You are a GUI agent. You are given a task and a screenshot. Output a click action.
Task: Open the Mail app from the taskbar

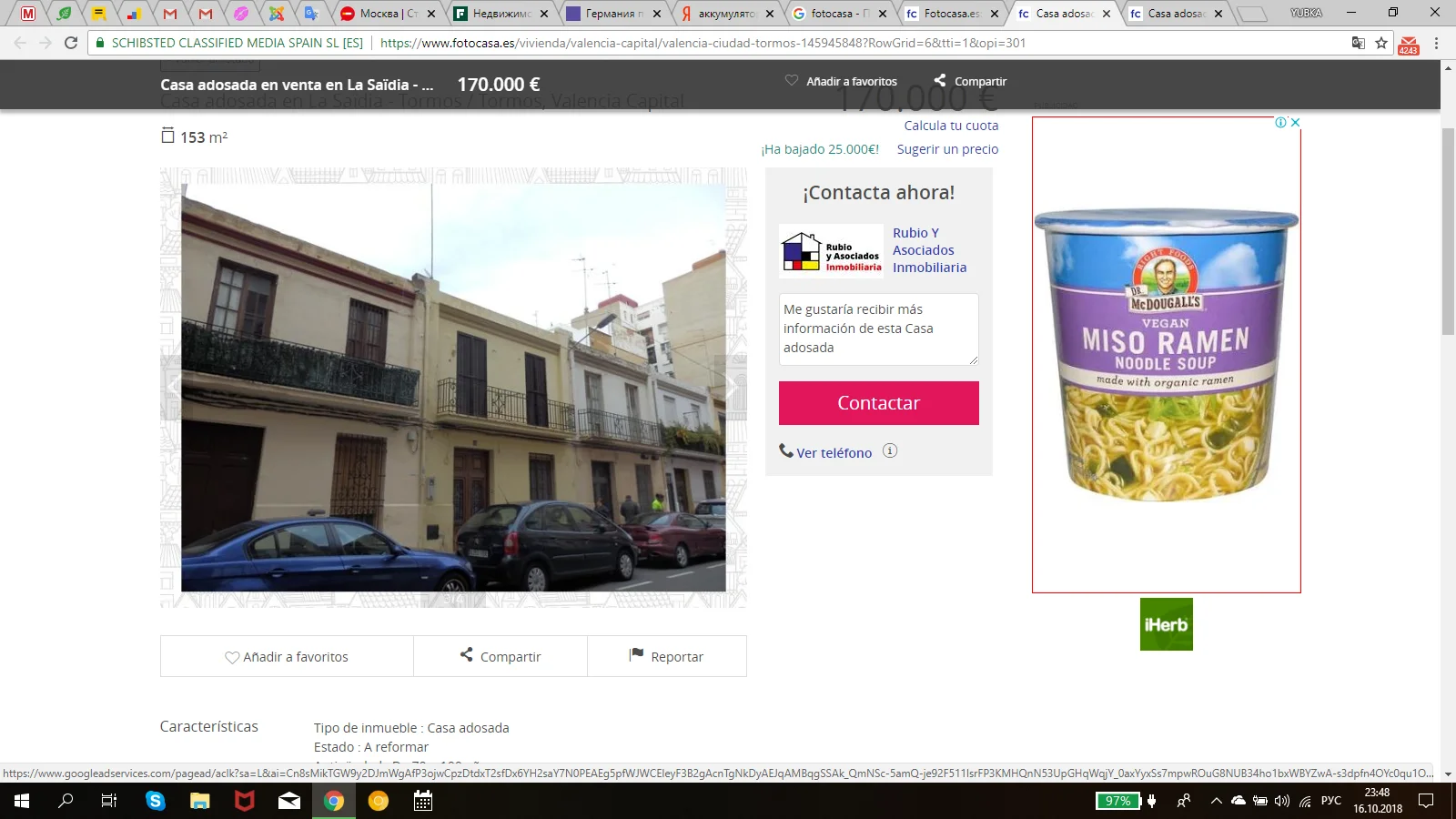coord(288,801)
